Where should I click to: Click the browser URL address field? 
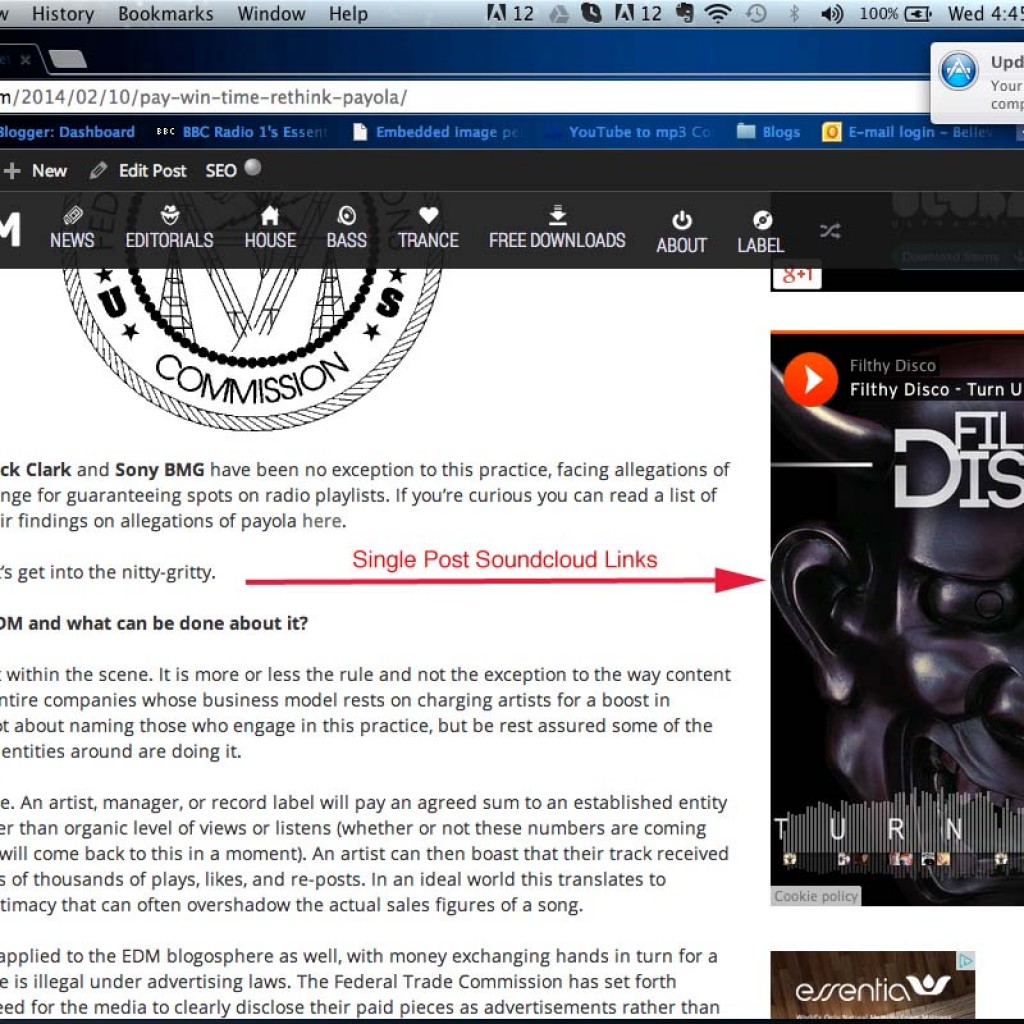click(450, 97)
